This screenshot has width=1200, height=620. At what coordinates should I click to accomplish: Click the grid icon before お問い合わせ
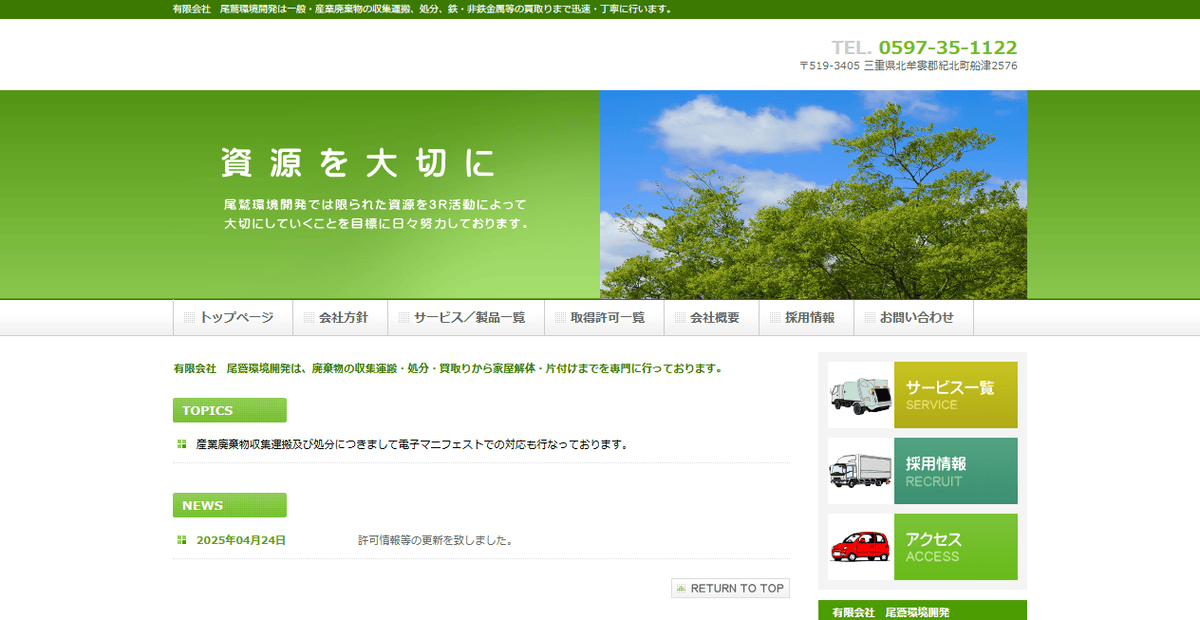click(x=869, y=316)
